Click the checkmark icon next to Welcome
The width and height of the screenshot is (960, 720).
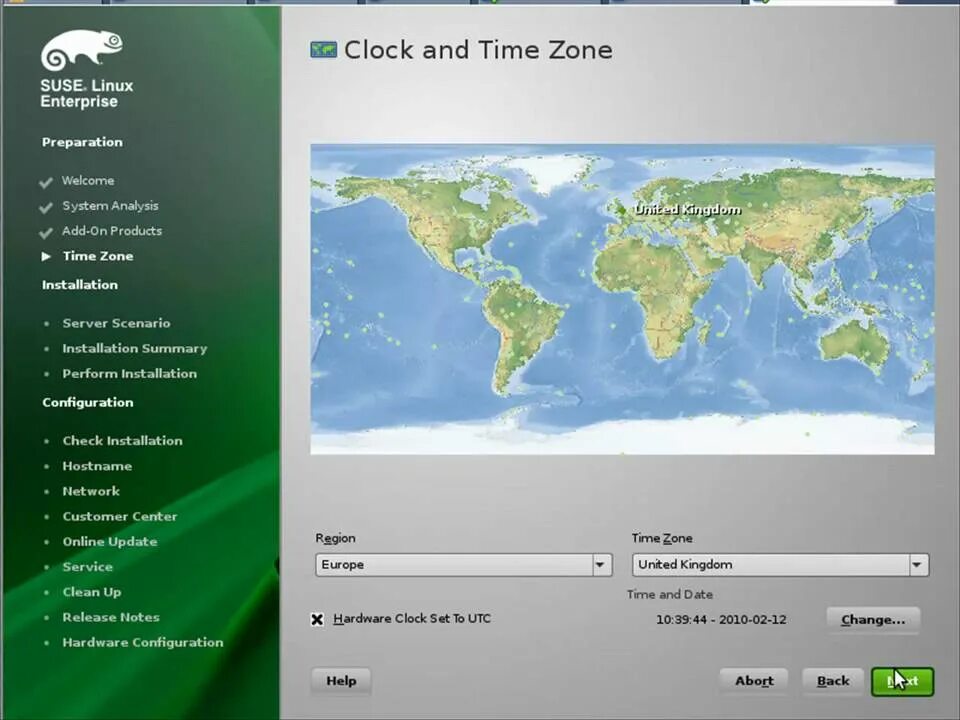click(45, 182)
